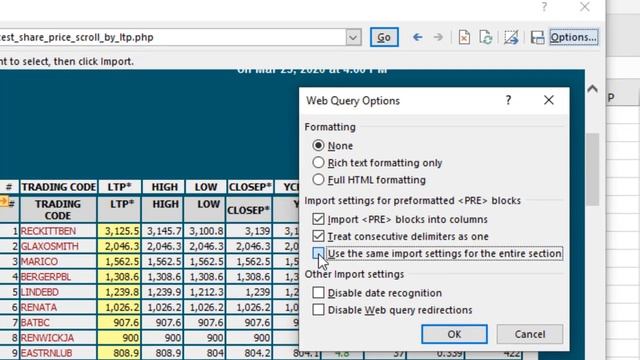Viewport: 640px width, 360px height.
Task: Click the Forward arrow icon
Action: (438, 38)
